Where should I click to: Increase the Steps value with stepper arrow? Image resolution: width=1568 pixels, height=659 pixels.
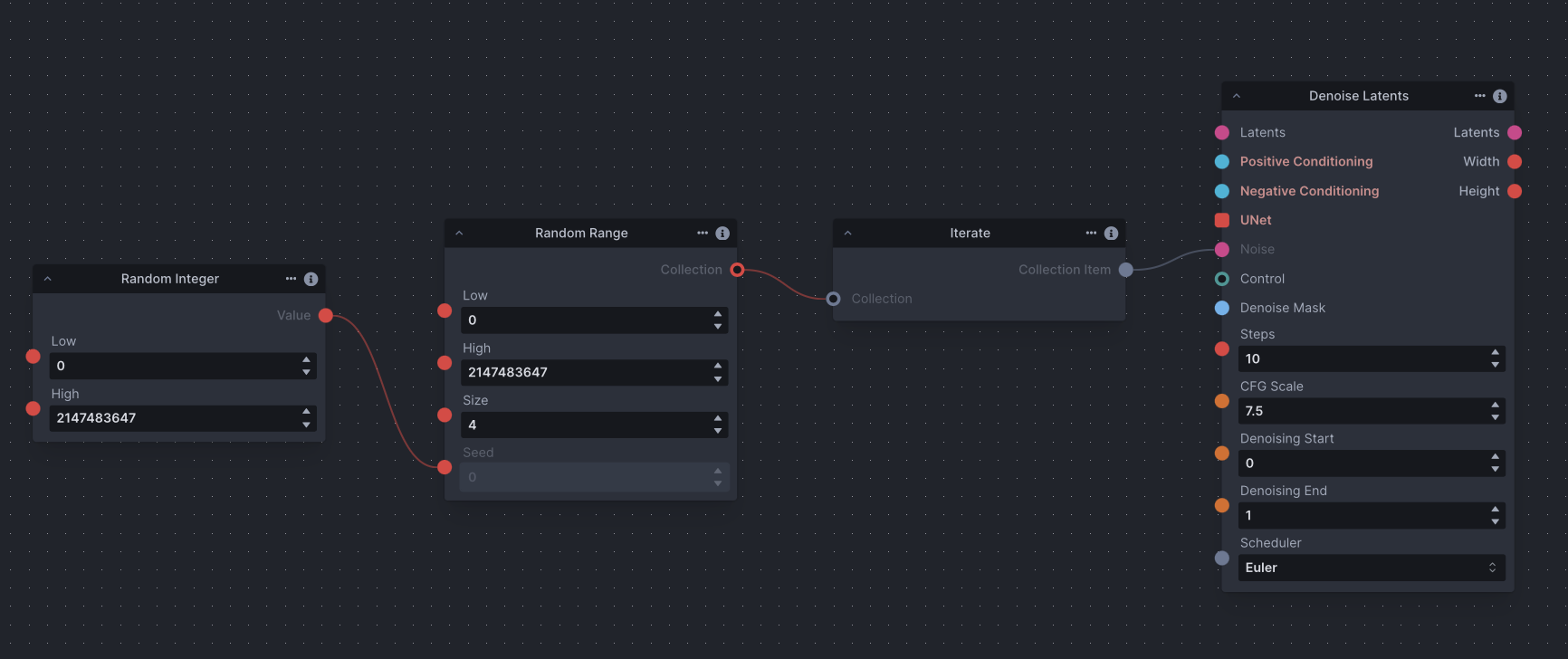tap(1495, 352)
